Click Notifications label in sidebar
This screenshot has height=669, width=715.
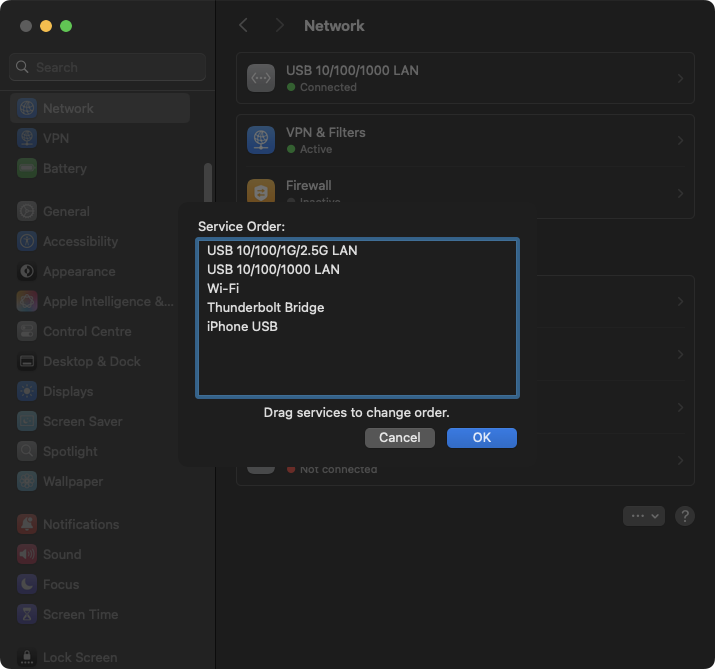click(81, 524)
